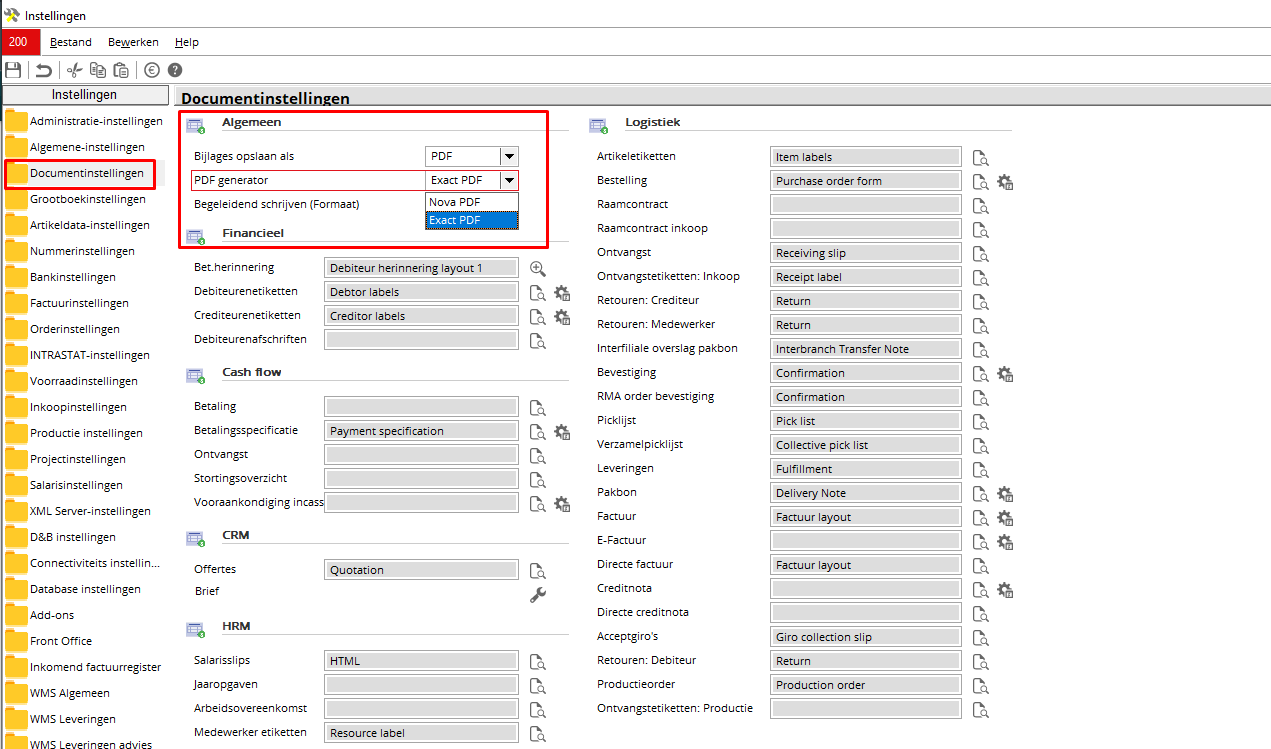This screenshot has height=749, width=1271.
Task: Open the Bestand menu
Action: [71, 42]
